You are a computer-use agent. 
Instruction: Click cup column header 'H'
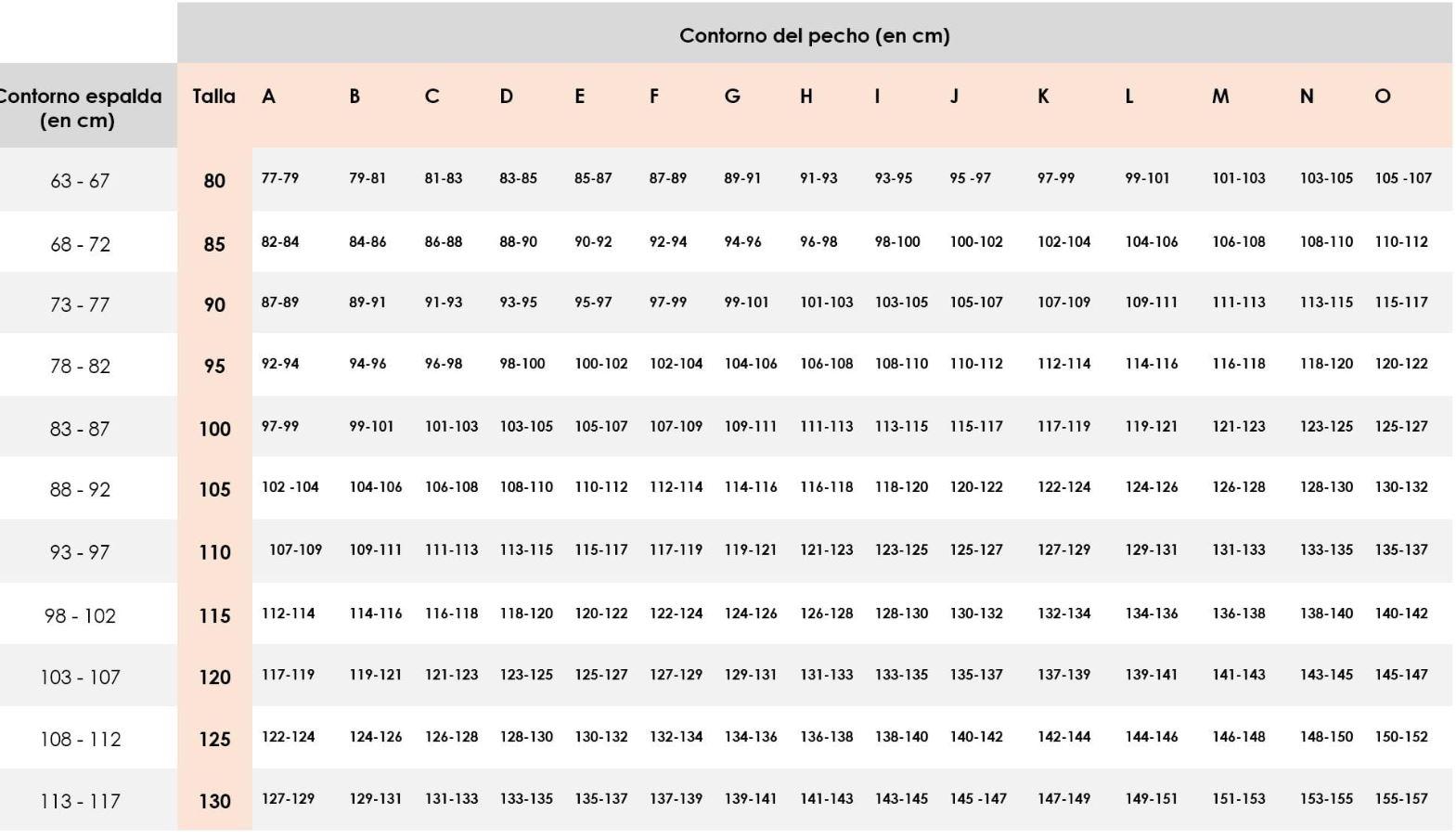[x=806, y=96]
